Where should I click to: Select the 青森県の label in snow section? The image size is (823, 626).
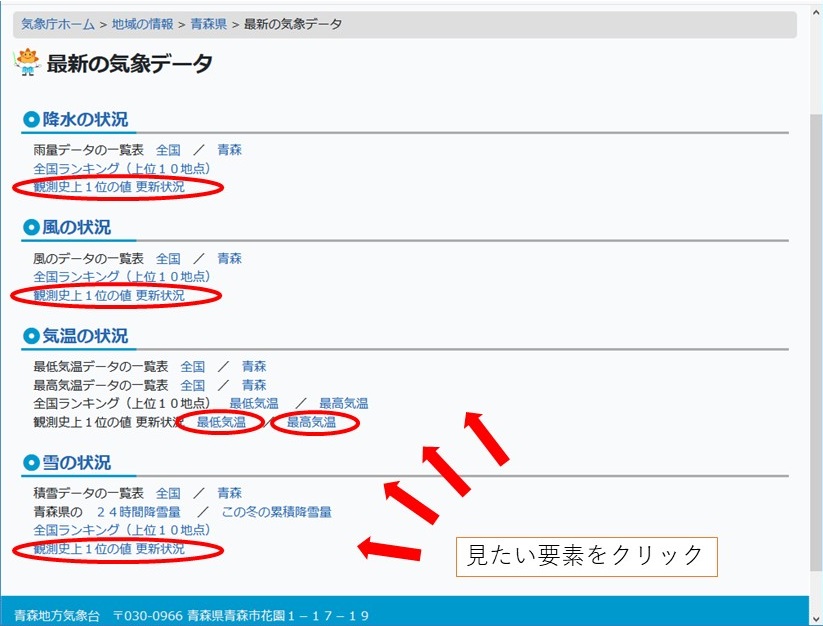click(58, 512)
